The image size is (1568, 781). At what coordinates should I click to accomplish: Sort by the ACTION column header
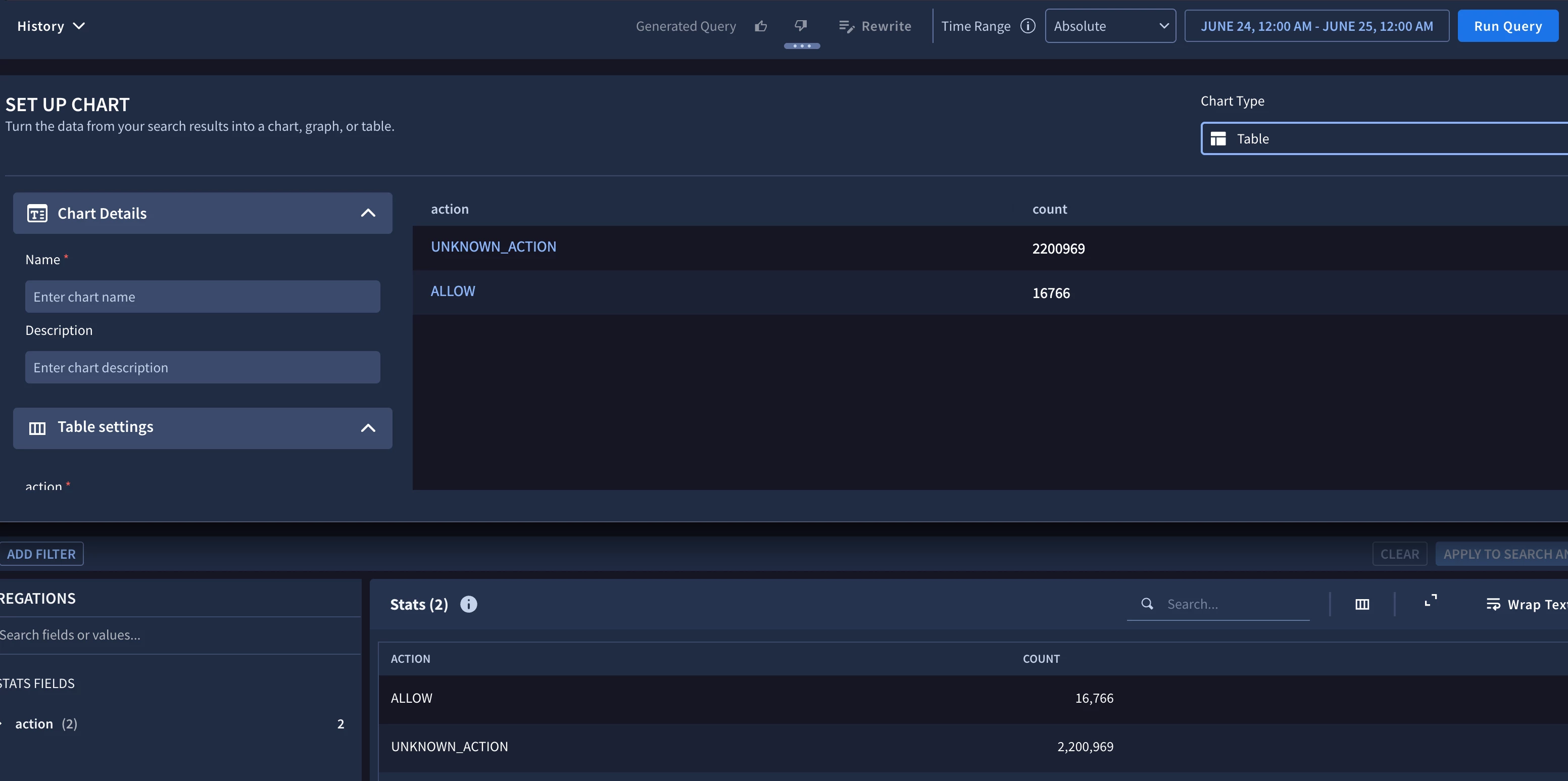[x=410, y=659]
